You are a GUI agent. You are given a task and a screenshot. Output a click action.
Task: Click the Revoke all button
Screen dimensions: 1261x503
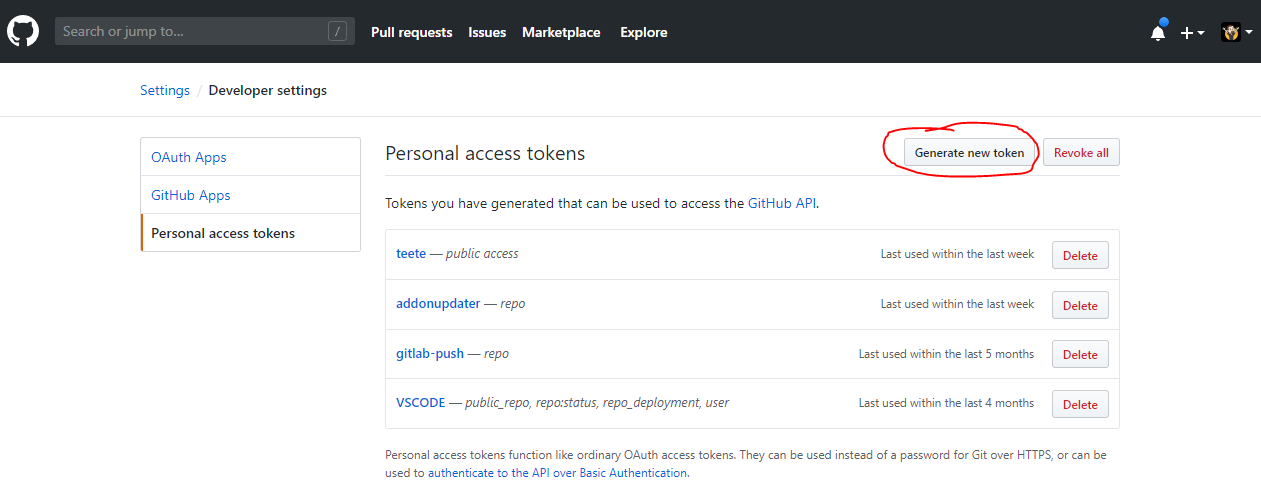tap(1081, 153)
